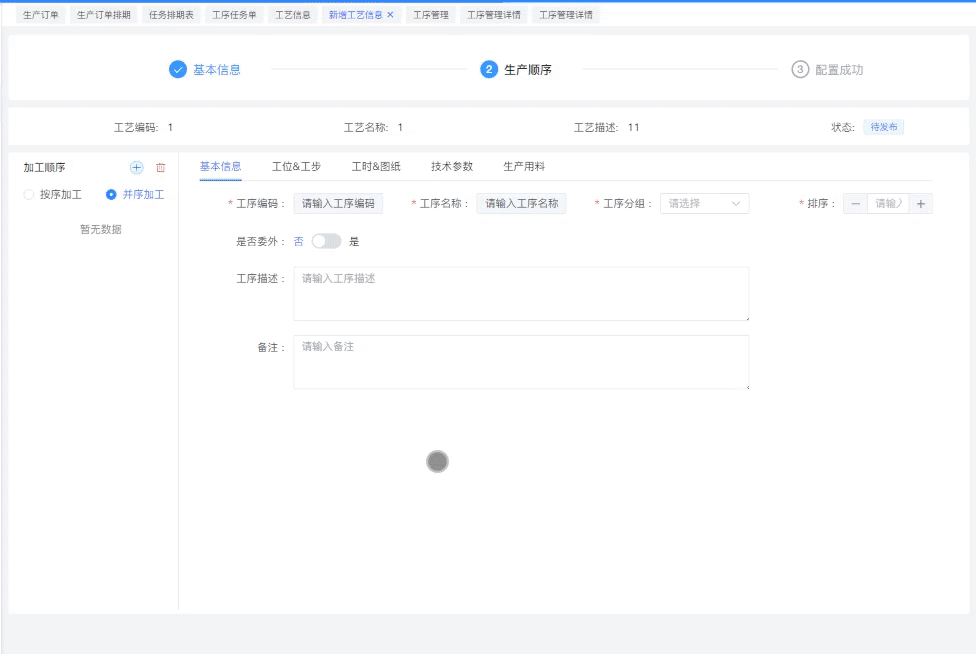Click the add process plus icon
This screenshot has height=654, width=976.
coord(137,168)
